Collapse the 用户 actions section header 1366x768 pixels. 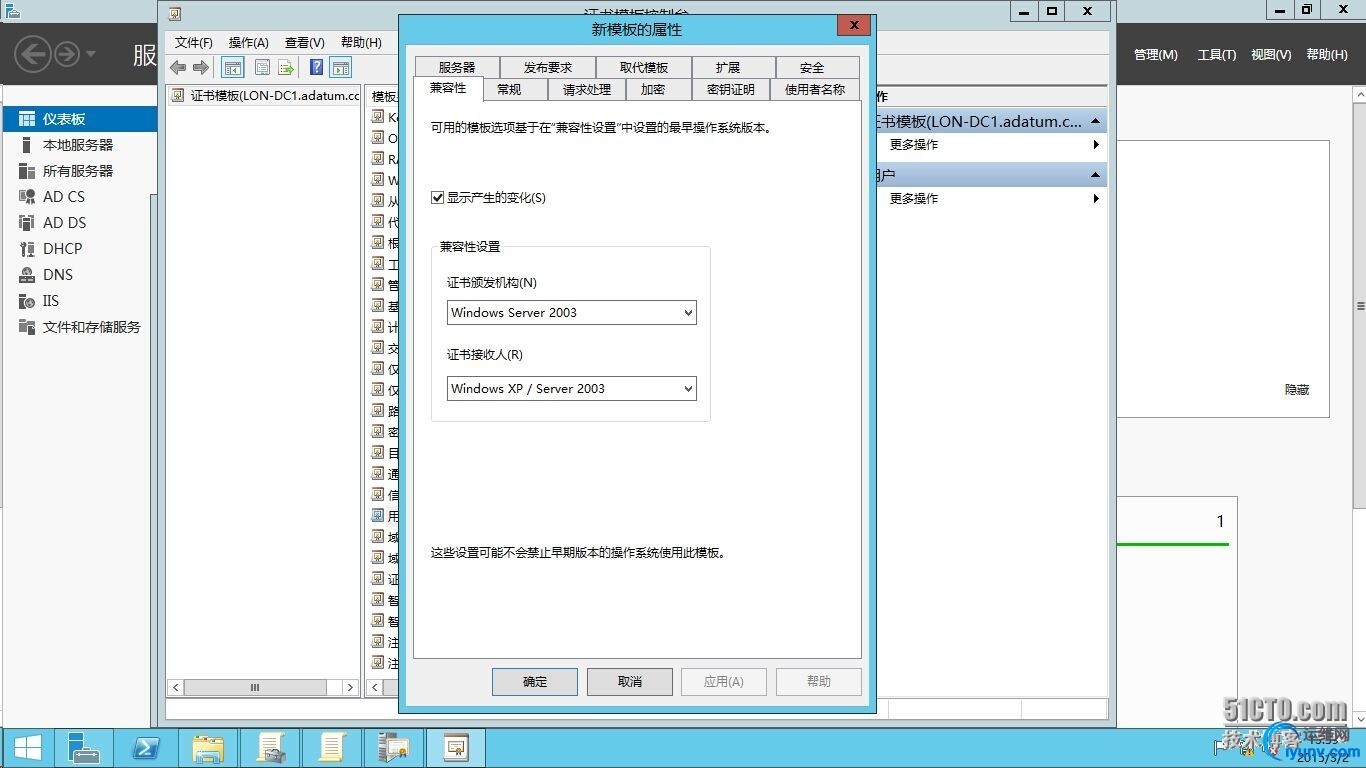click(x=1096, y=175)
